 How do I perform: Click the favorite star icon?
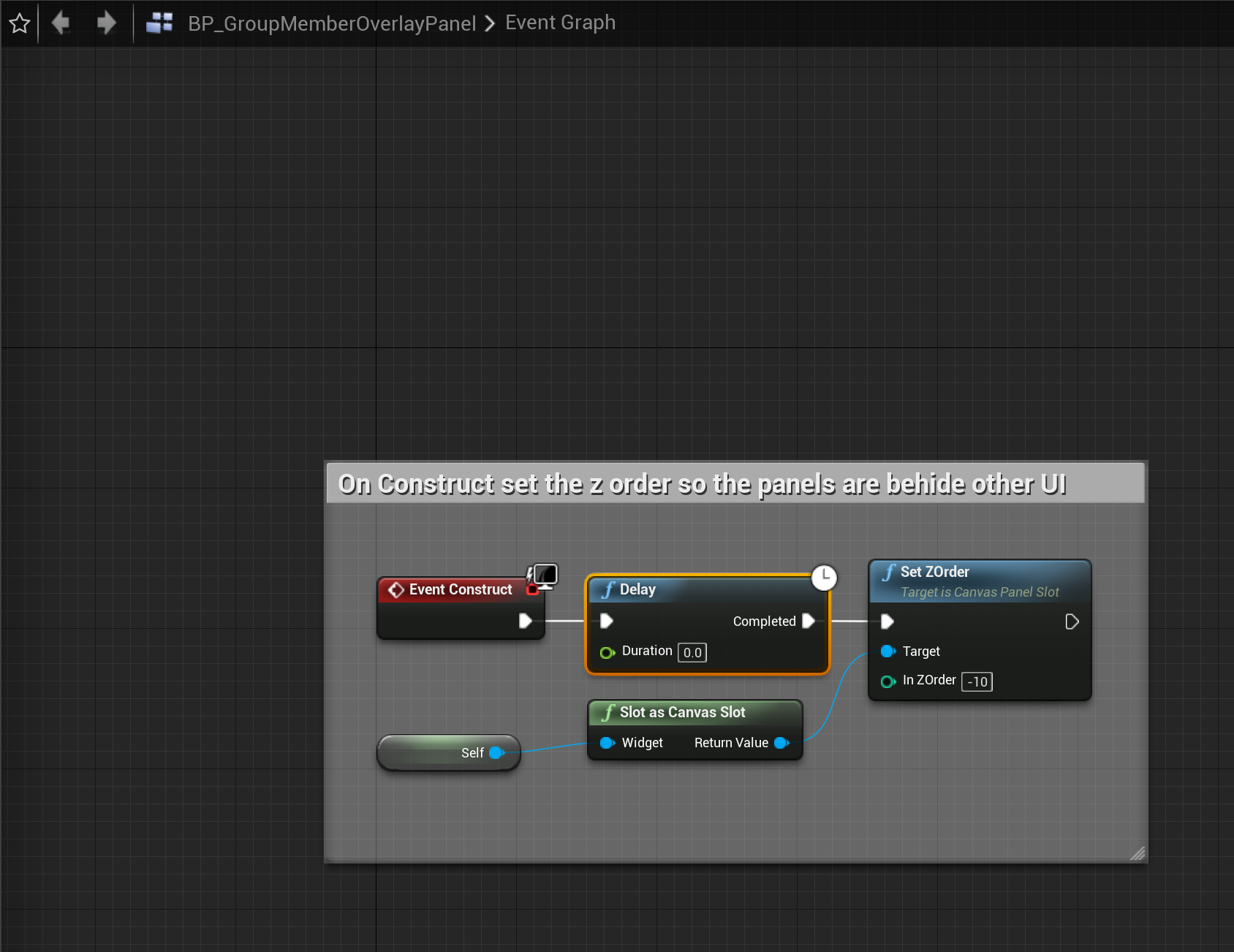pyautogui.click(x=20, y=23)
